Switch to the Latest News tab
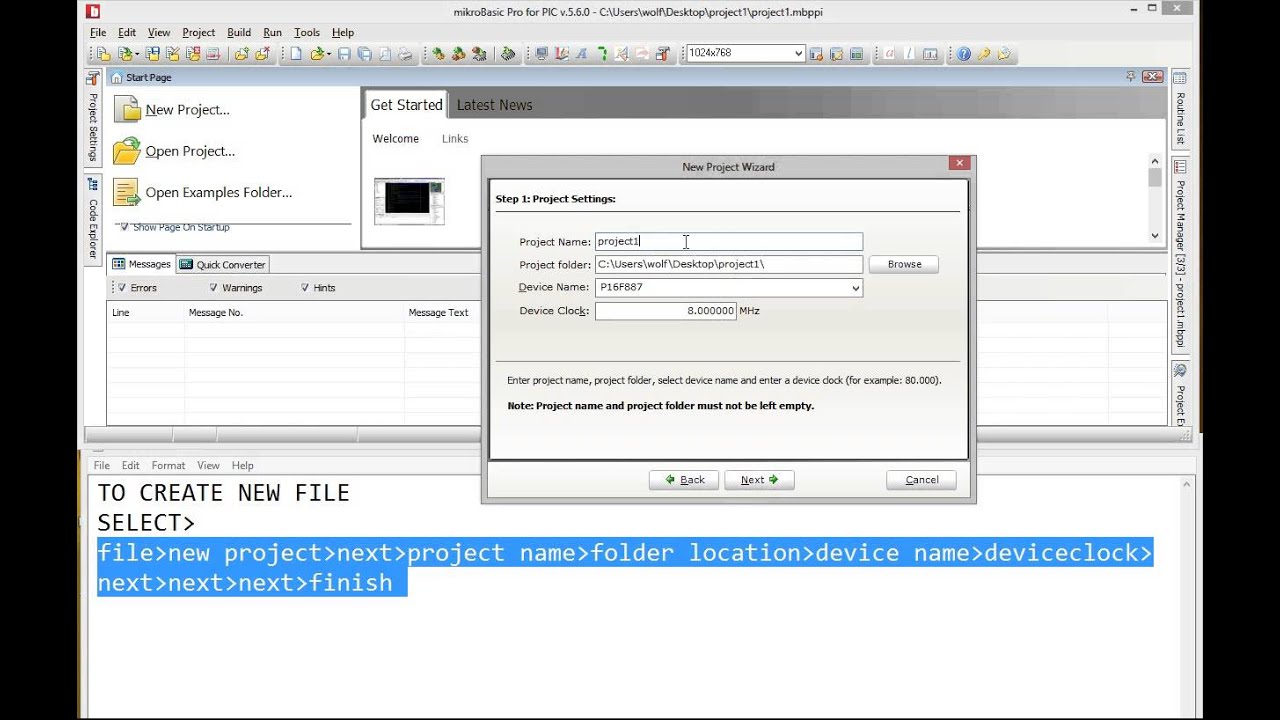 pyautogui.click(x=494, y=105)
